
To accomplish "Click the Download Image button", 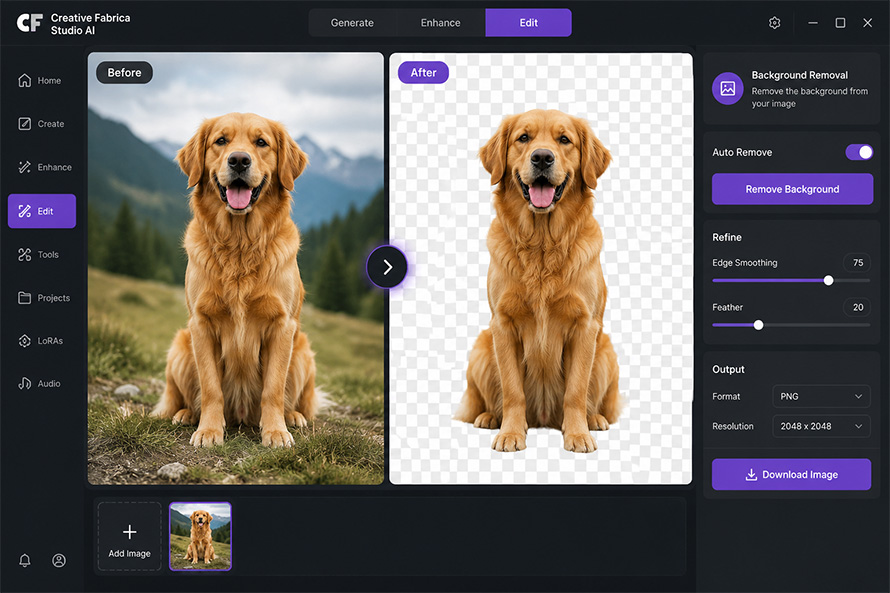I will pyautogui.click(x=792, y=474).
